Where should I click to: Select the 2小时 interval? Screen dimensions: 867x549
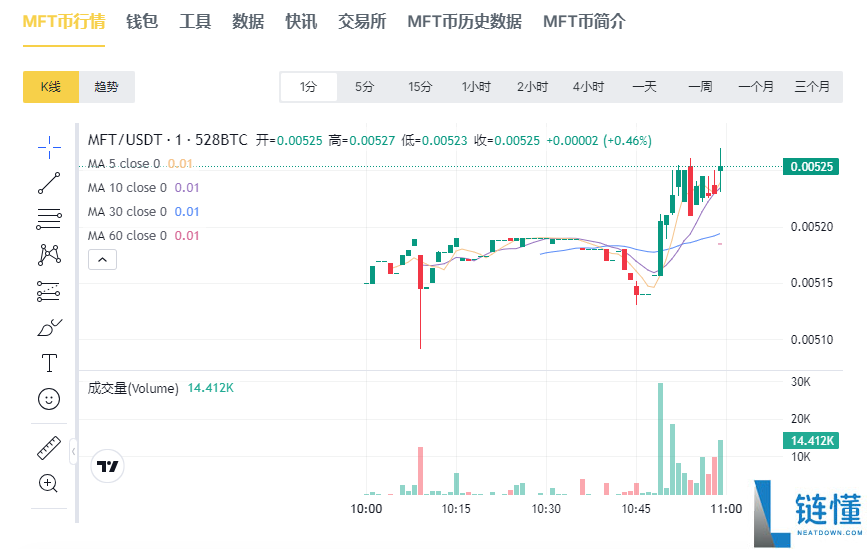[x=532, y=87]
